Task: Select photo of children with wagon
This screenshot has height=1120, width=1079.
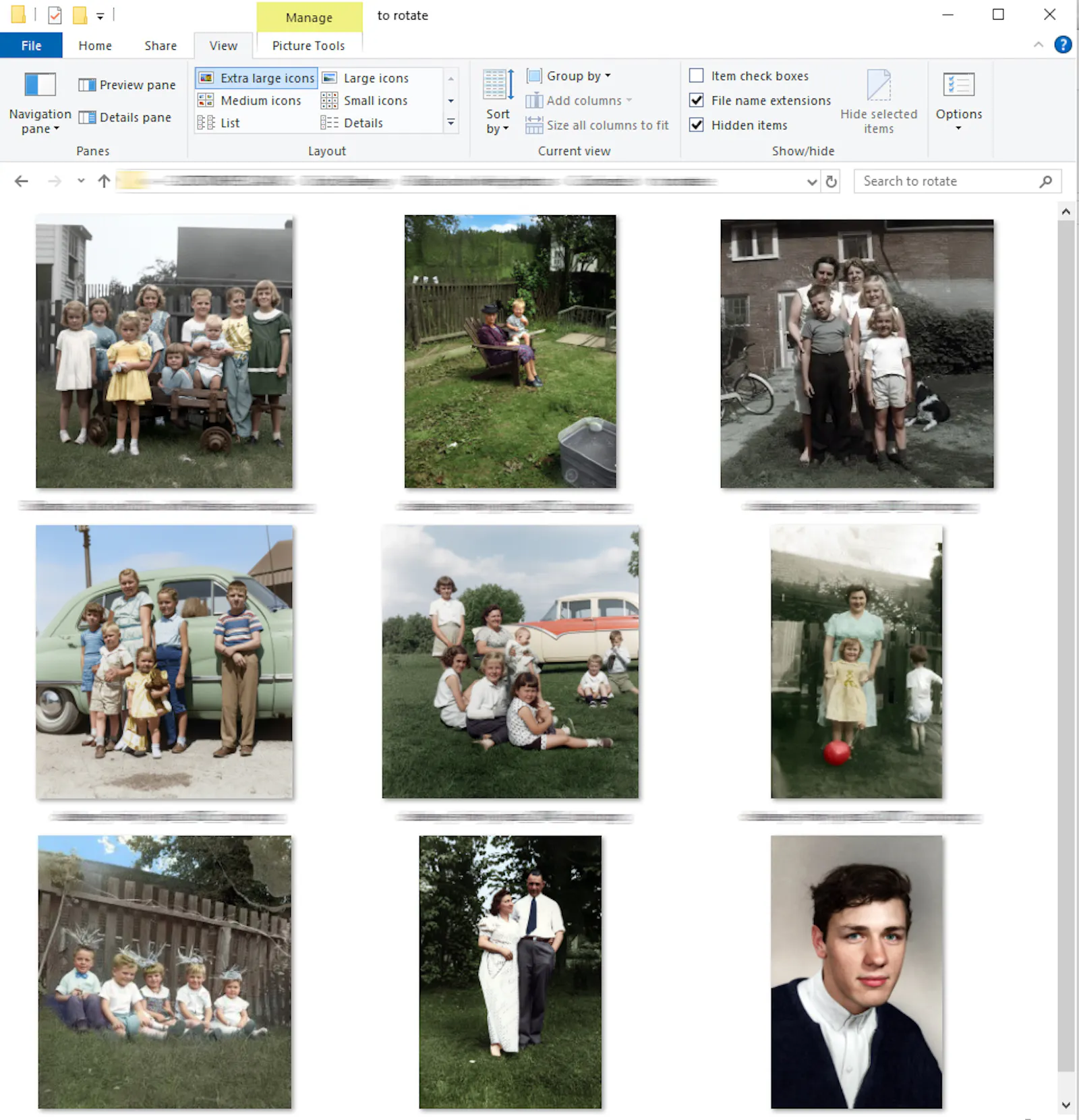Action: [x=164, y=351]
